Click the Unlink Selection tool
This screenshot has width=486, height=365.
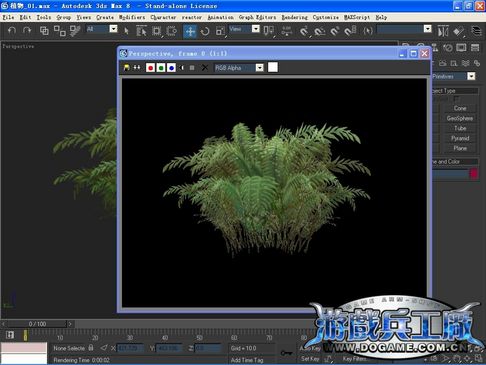(x=60, y=31)
